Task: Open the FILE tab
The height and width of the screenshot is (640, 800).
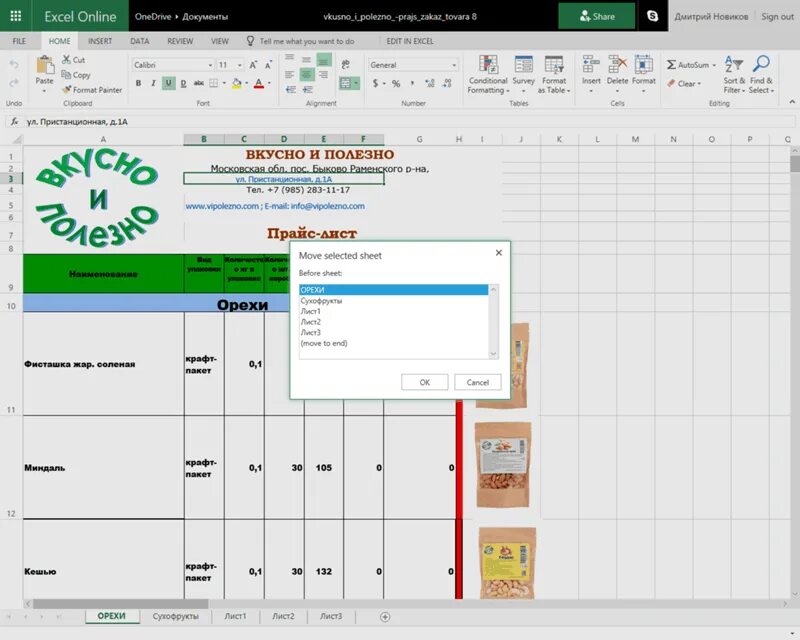Action: [x=19, y=41]
